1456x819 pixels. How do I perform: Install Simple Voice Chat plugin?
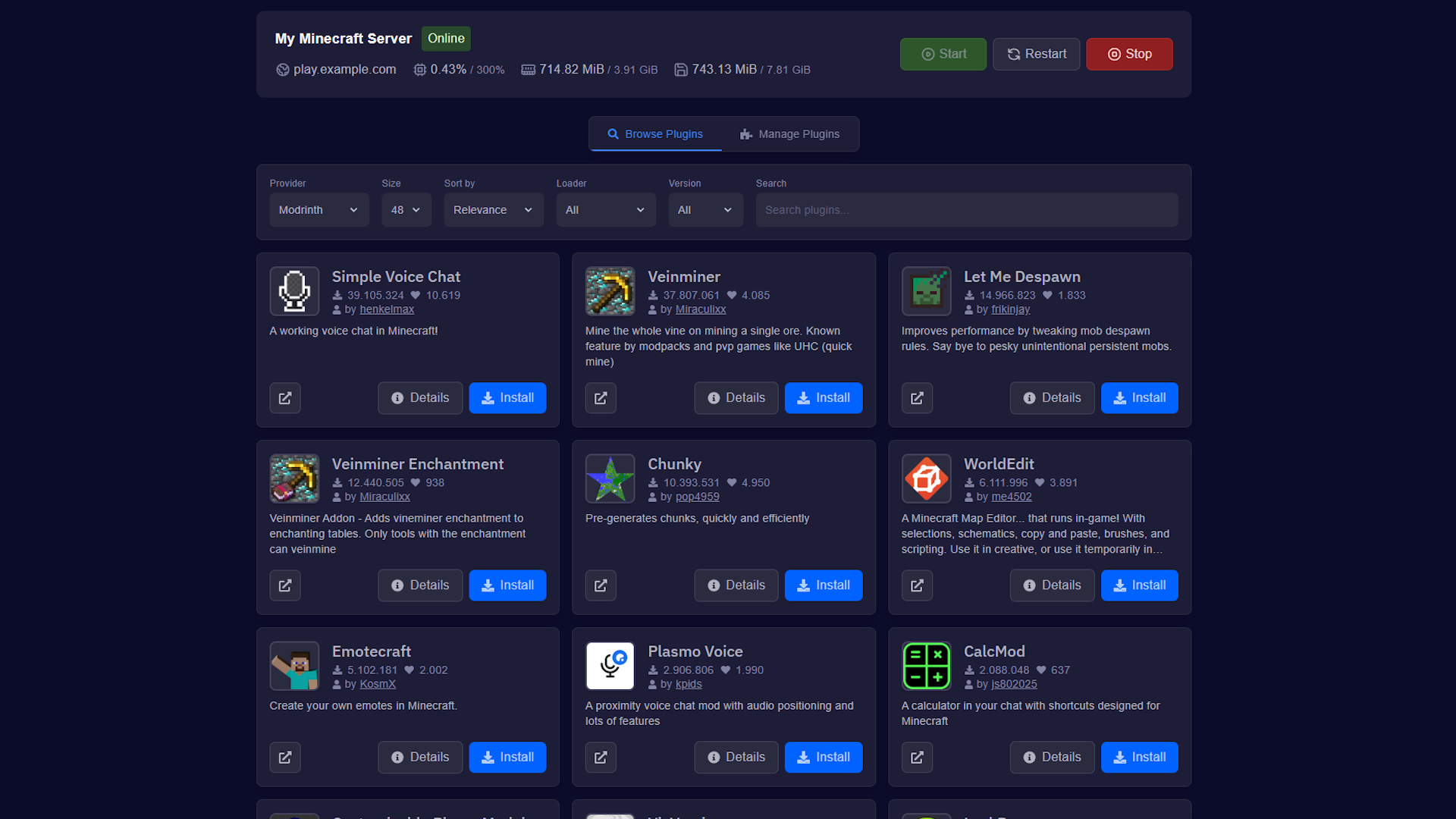pyautogui.click(x=507, y=398)
